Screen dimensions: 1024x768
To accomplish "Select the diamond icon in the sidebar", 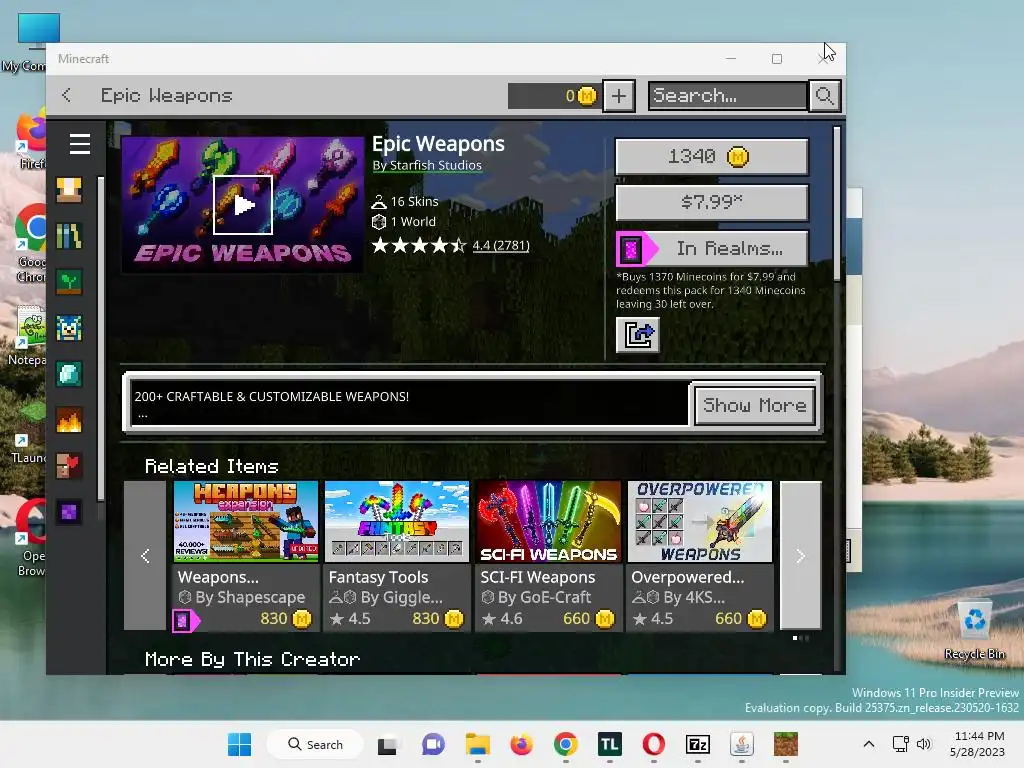I will pyautogui.click(x=69, y=374).
